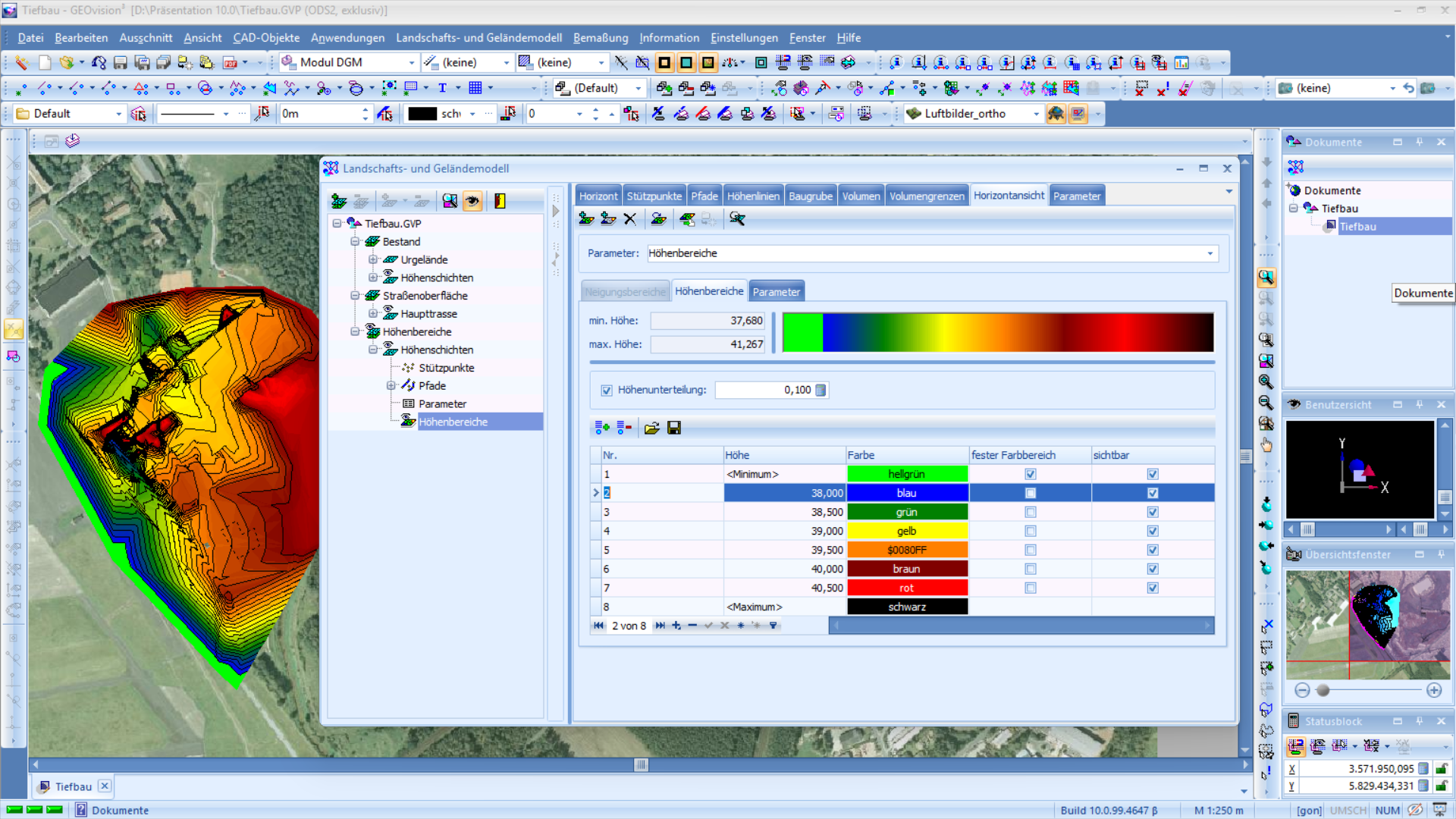Image resolution: width=1456 pixels, height=819 pixels.
Task: Click the calculator icon in Höhenunterteilung field
Action: [x=821, y=390]
